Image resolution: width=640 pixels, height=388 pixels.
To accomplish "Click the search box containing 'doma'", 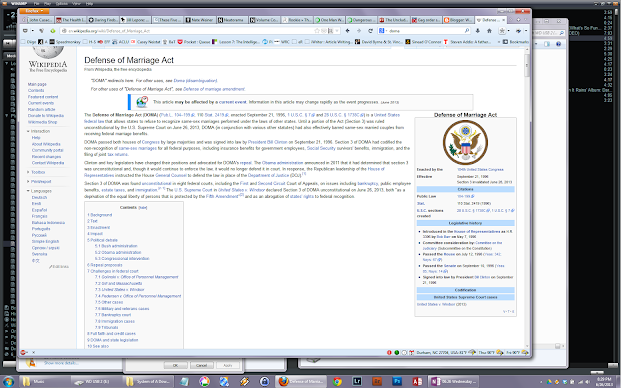I will pyautogui.click(x=424, y=31).
